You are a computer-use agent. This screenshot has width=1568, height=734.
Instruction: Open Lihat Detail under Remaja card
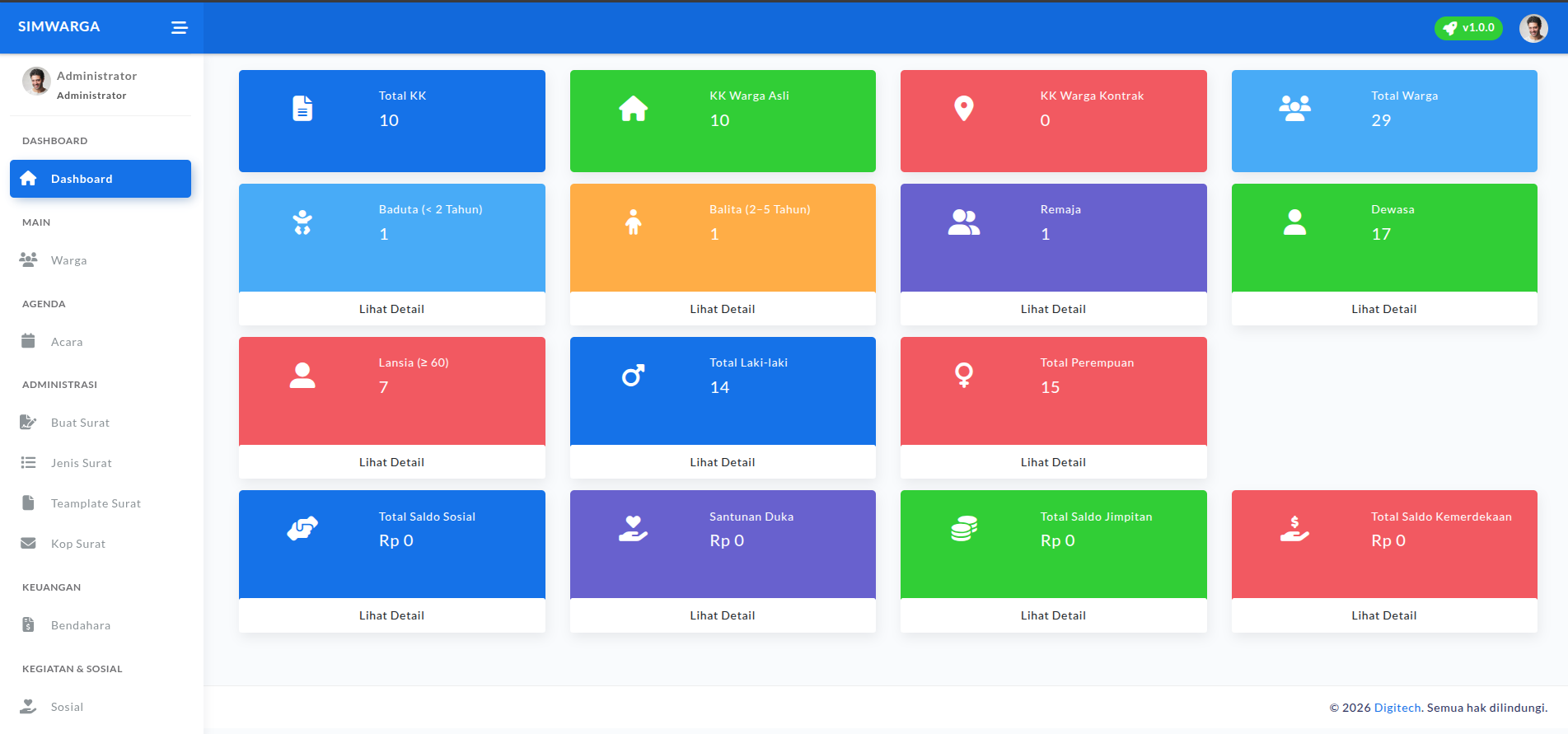click(1054, 309)
